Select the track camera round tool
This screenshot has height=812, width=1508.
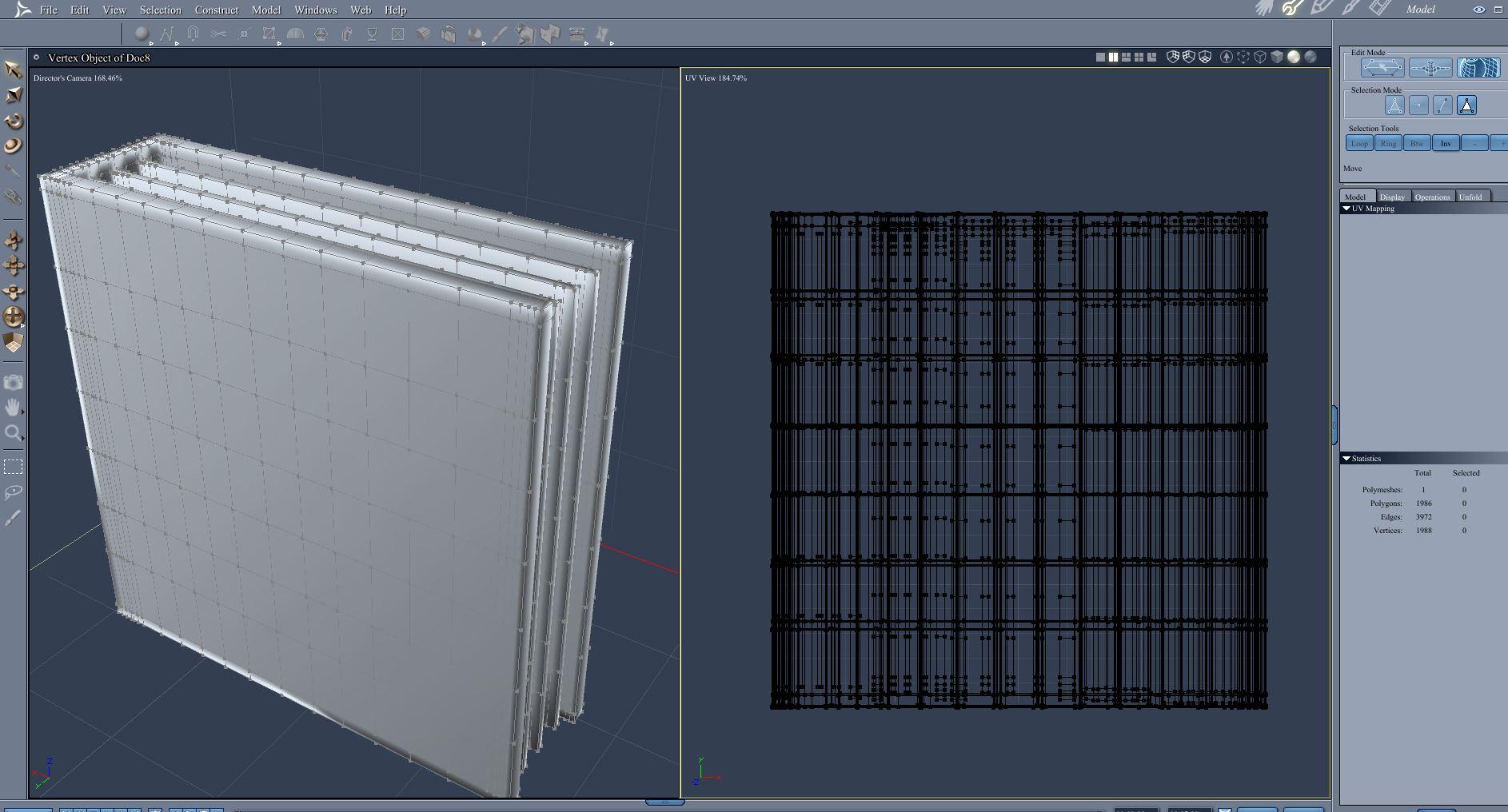pyautogui.click(x=13, y=316)
